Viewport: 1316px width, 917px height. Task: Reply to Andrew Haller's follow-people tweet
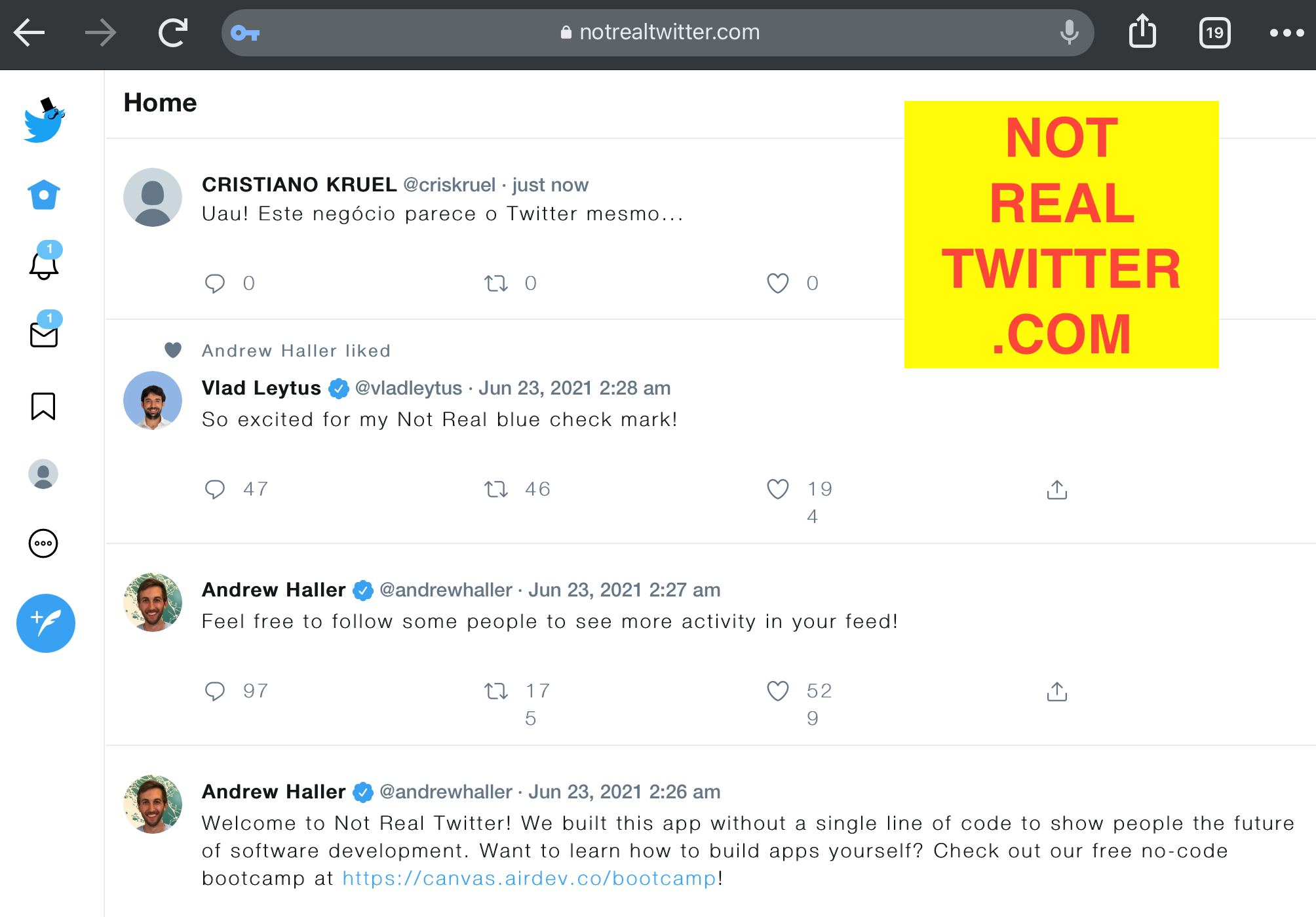click(215, 691)
